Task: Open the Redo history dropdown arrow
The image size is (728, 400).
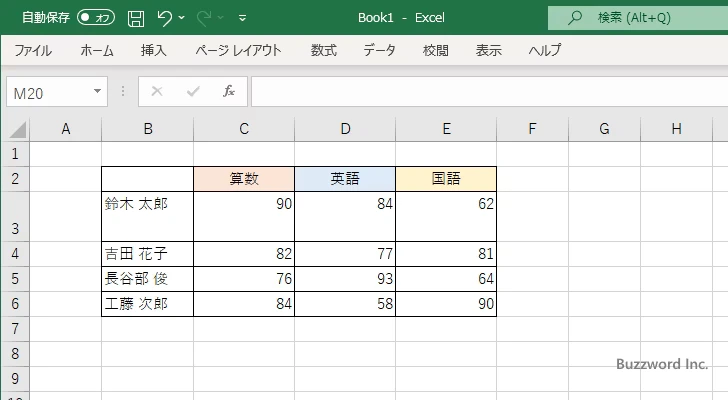Action: [221, 18]
